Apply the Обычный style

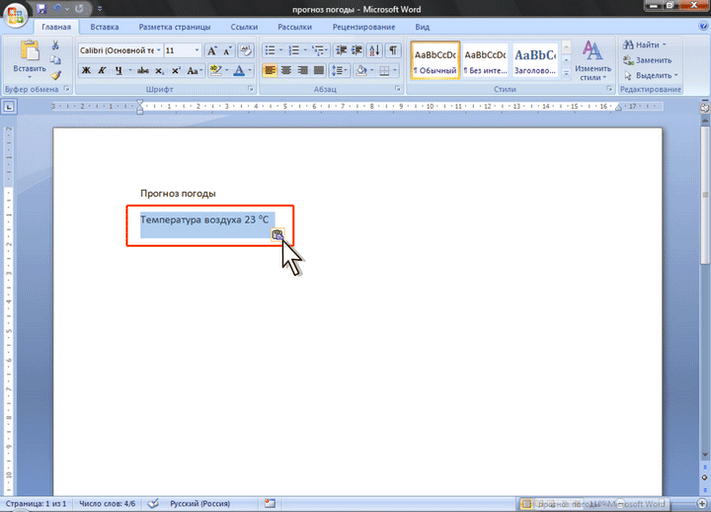[x=435, y=61]
